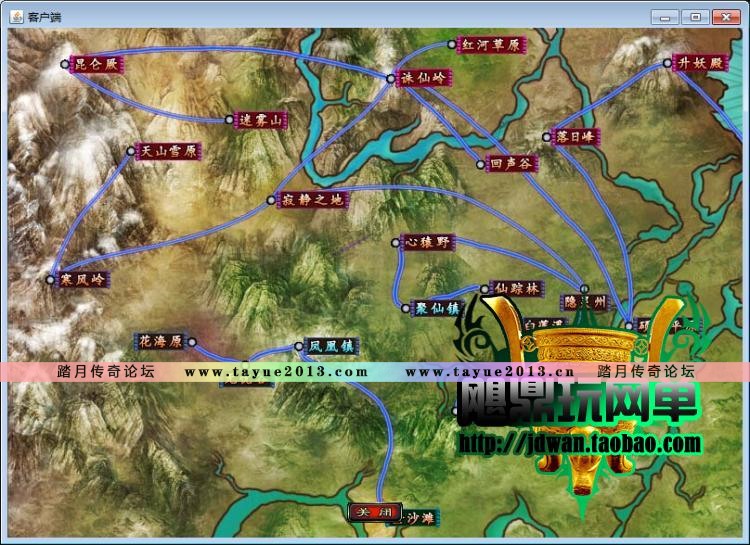750x545 pixels.
Task: Go to 心猿野 location
Action: coord(427,242)
